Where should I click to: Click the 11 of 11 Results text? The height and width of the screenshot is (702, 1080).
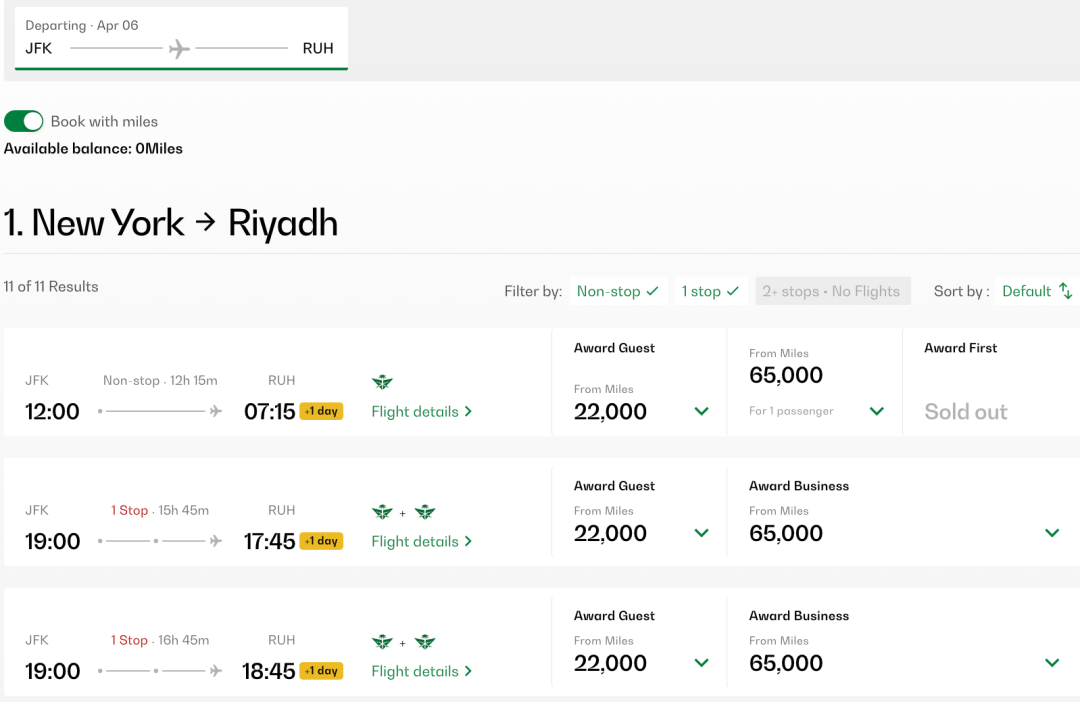click(51, 287)
